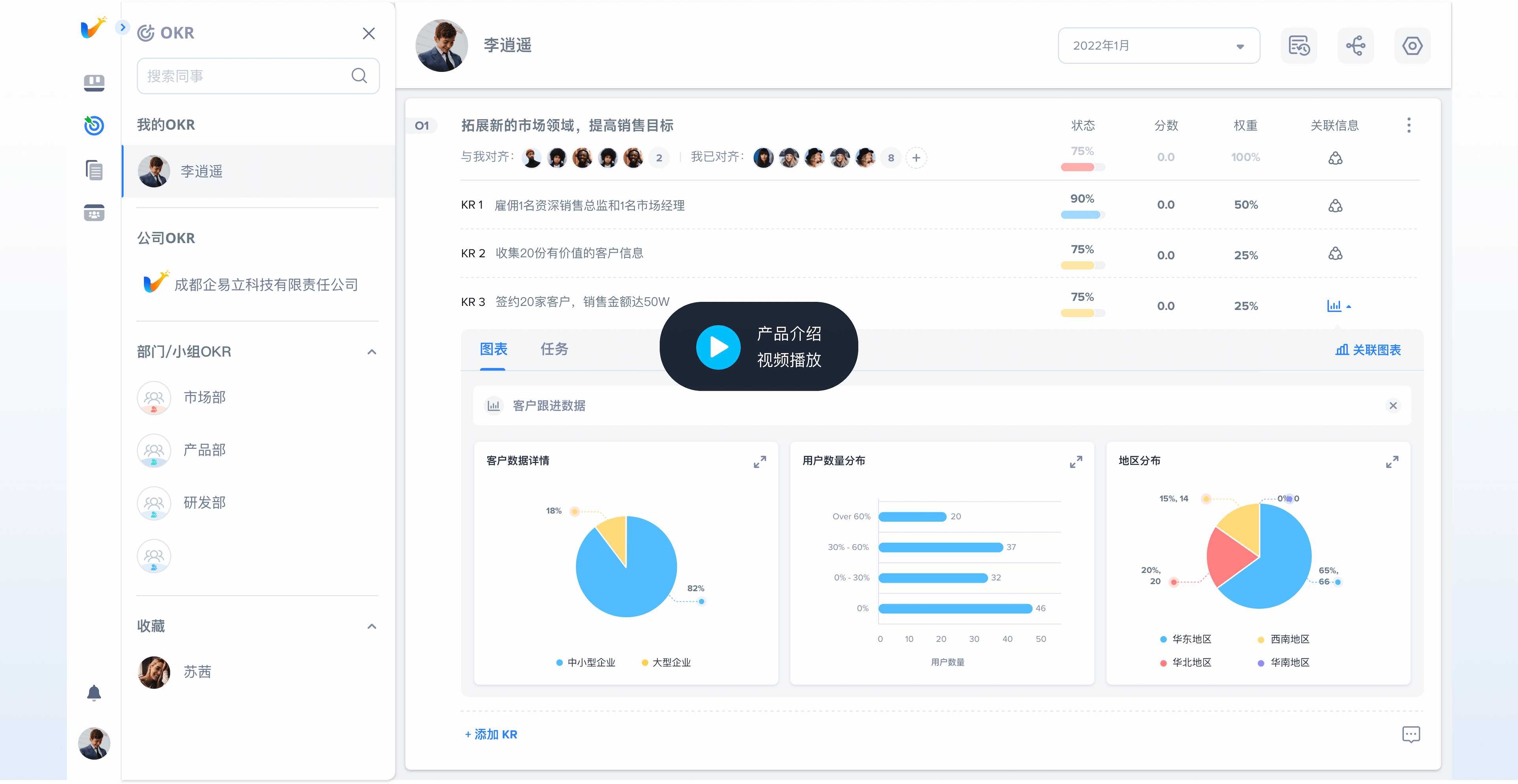
Task: Click 李逍遥's profile photo in header
Action: [x=442, y=46]
